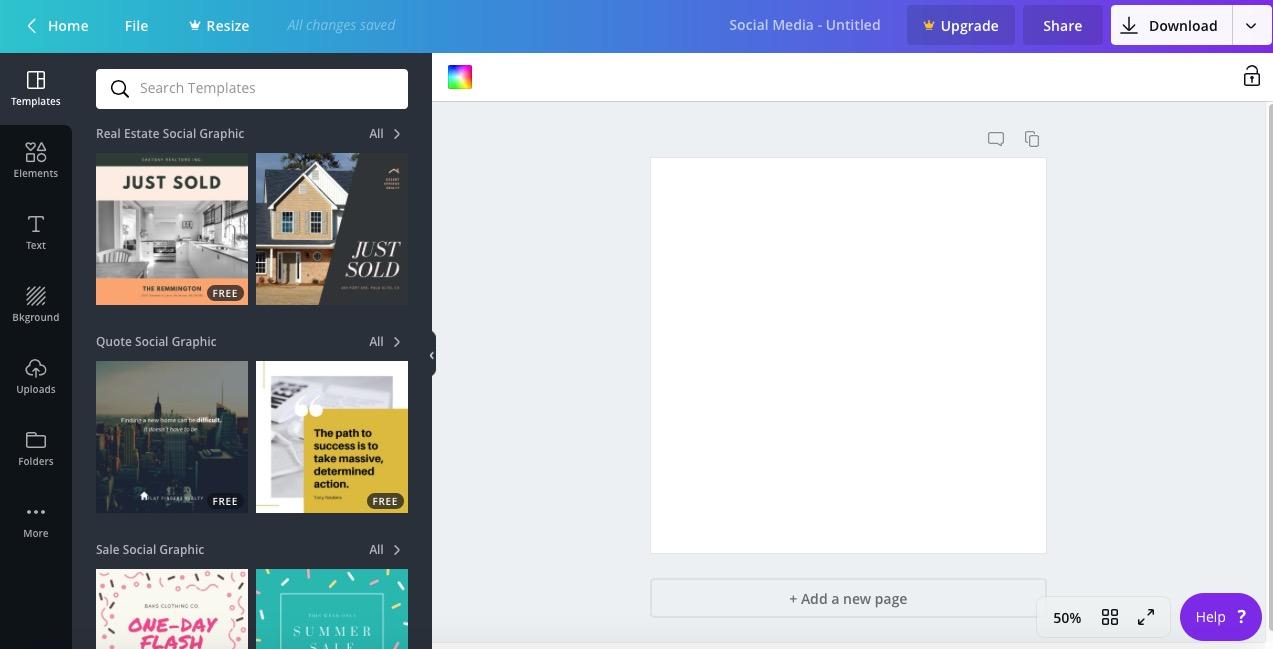Open the grid view of pages
This screenshot has width=1273, height=649.
(1110, 618)
